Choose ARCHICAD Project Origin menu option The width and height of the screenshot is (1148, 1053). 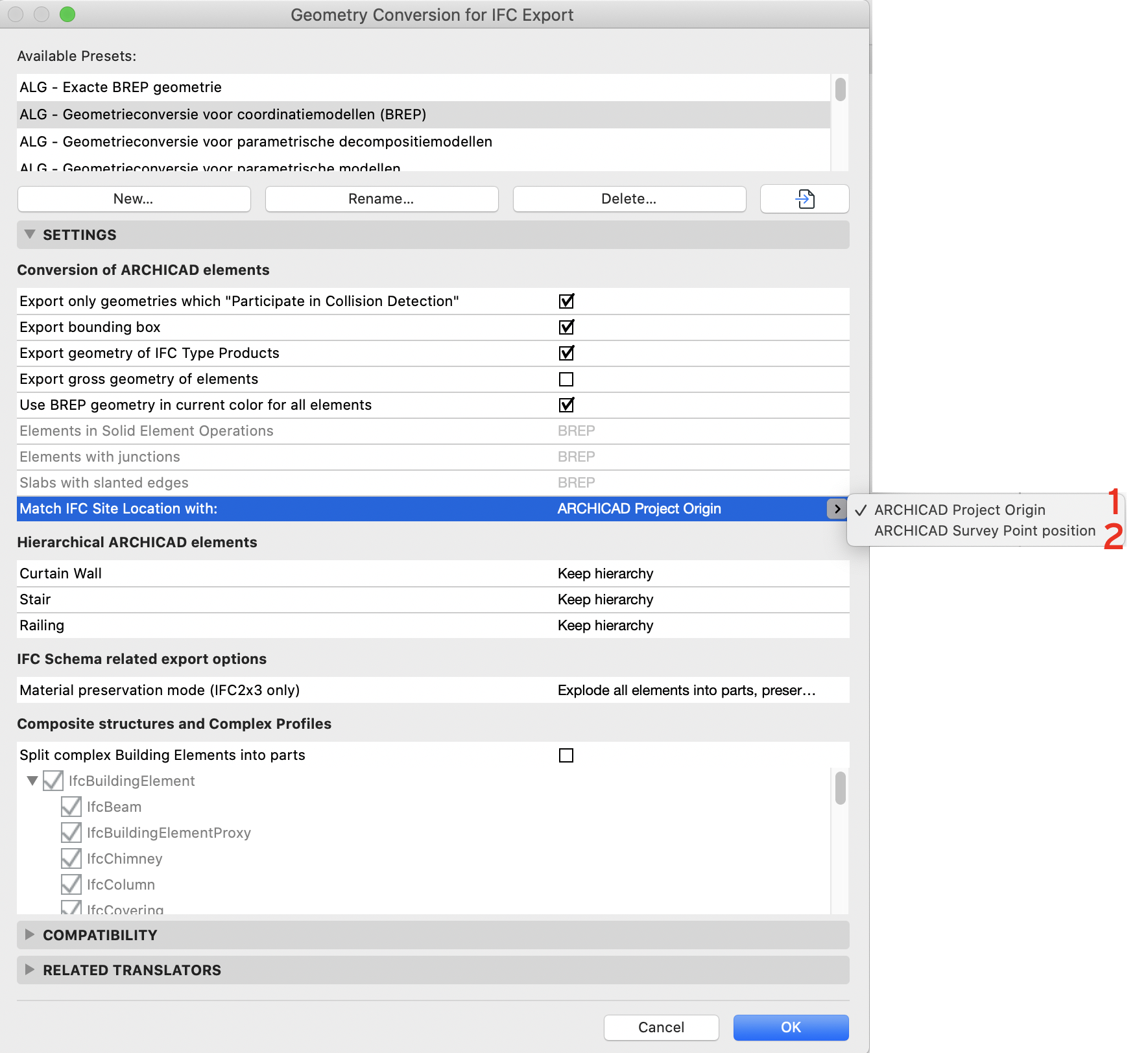point(959,510)
